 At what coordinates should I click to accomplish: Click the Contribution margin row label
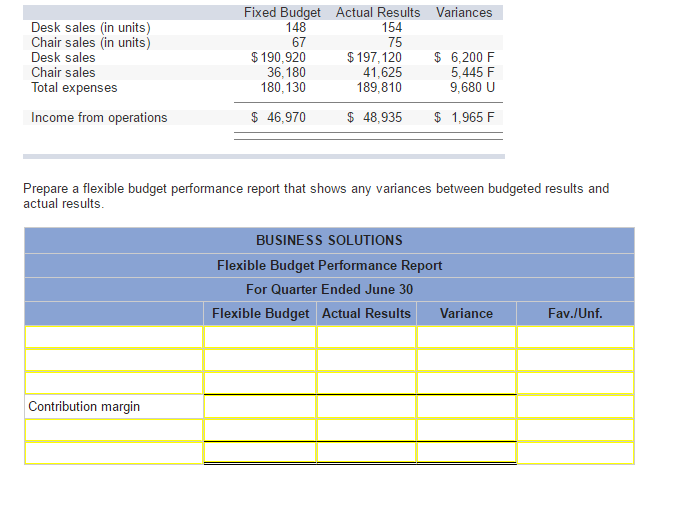pos(84,407)
